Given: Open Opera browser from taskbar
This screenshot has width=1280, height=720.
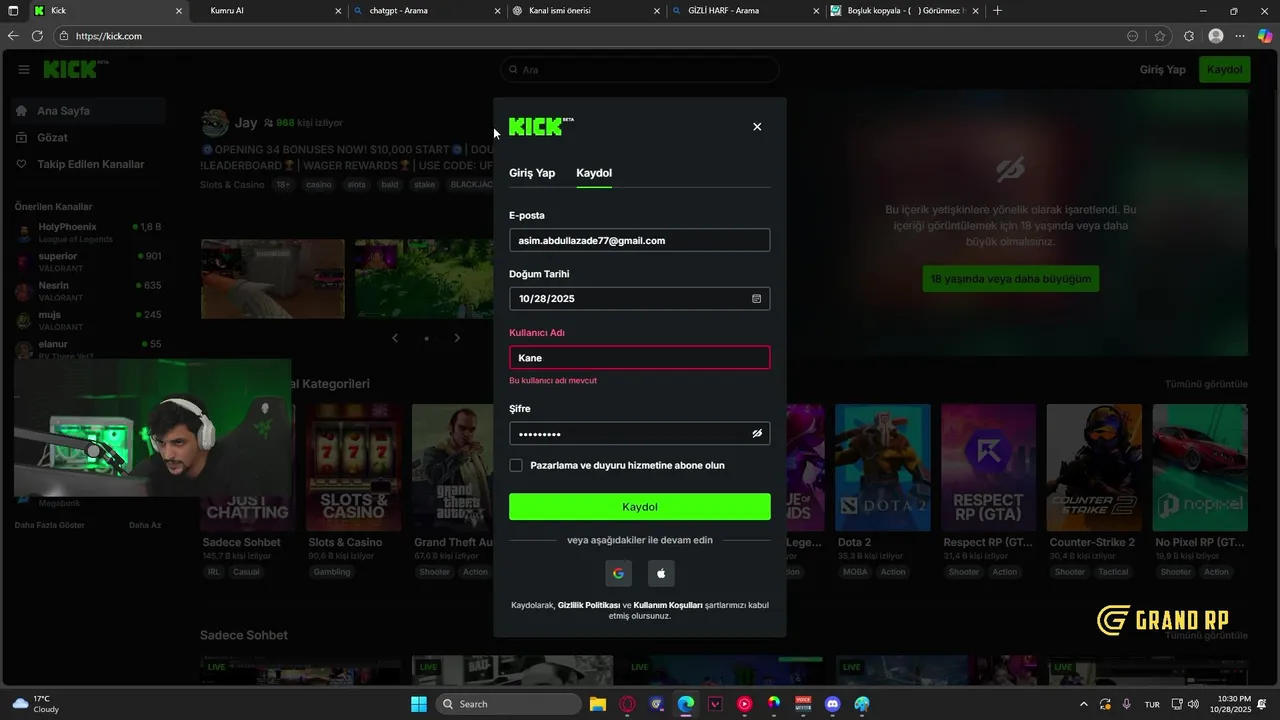Looking at the screenshot, I should (628, 704).
